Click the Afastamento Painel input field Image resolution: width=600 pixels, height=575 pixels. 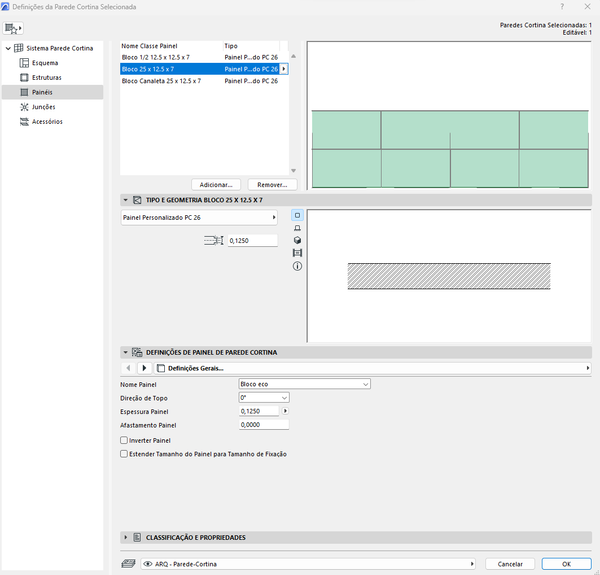(264, 425)
